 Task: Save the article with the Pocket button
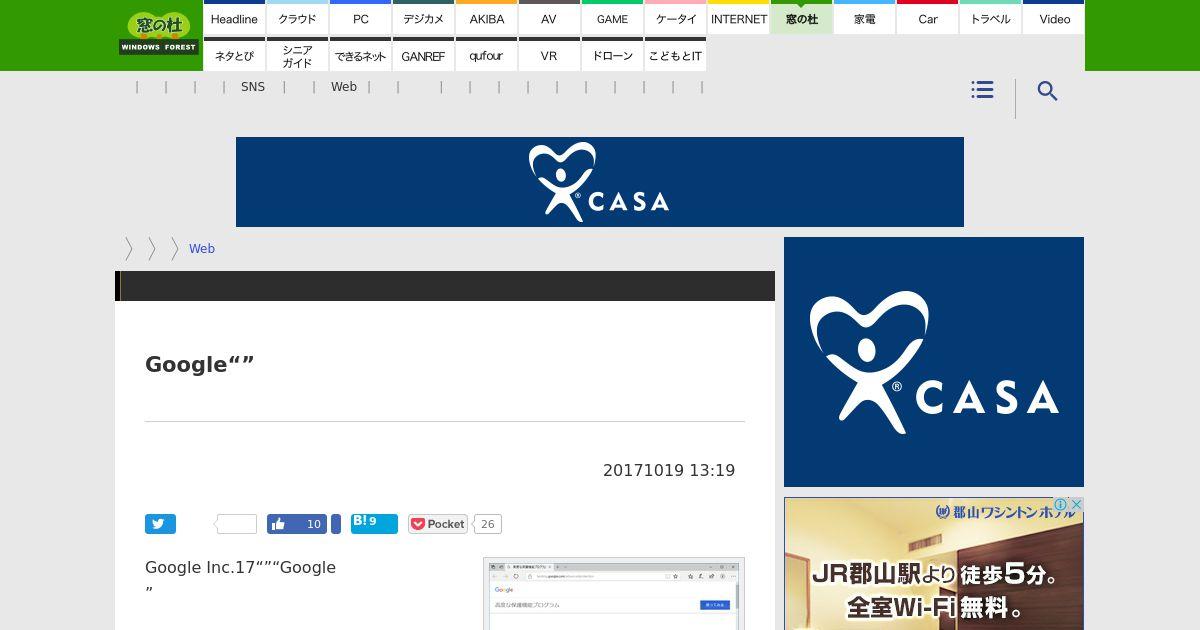(438, 524)
